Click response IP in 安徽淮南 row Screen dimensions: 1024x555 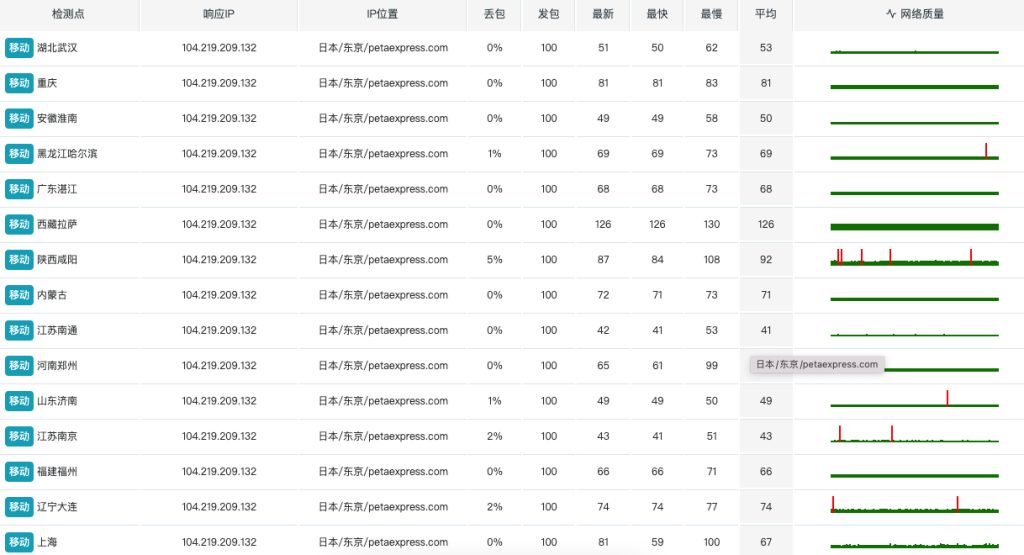[219, 118]
